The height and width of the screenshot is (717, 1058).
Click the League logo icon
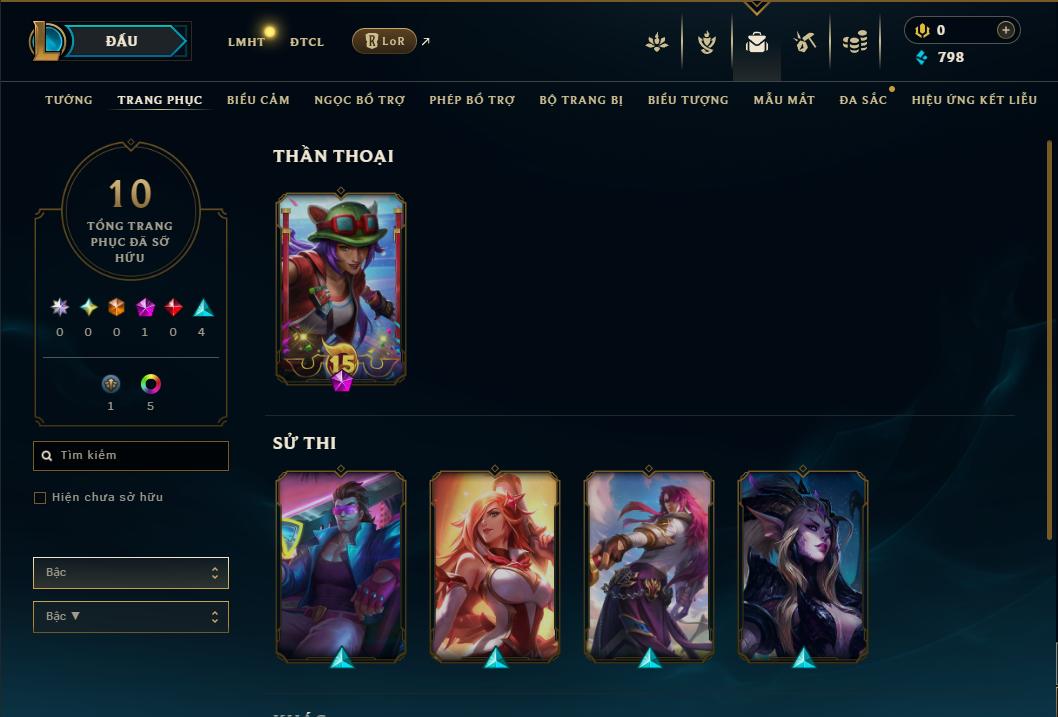pos(46,41)
